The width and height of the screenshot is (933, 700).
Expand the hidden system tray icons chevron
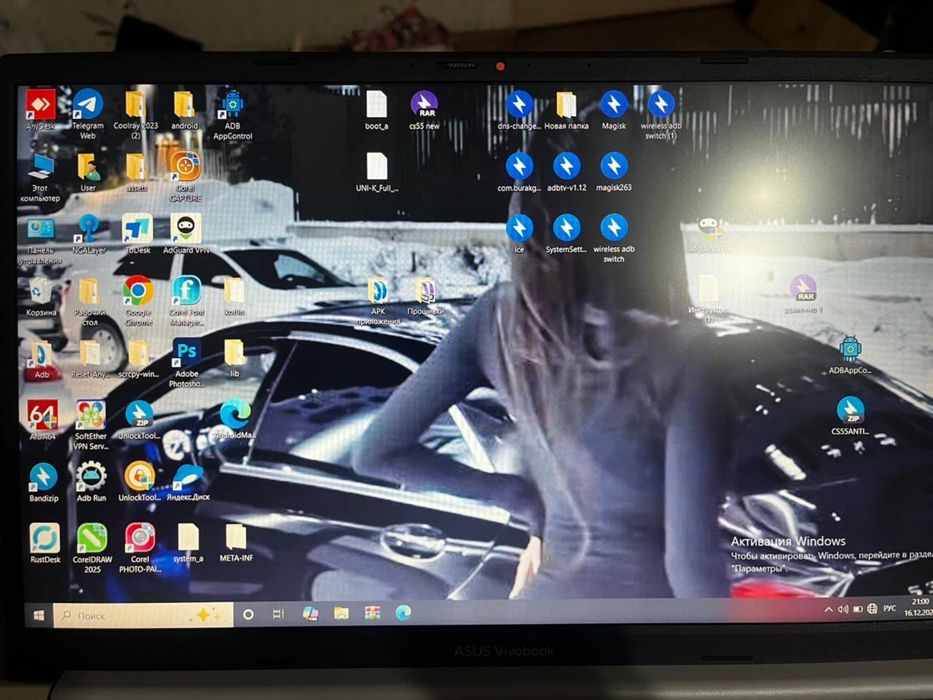pyautogui.click(x=828, y=610)
